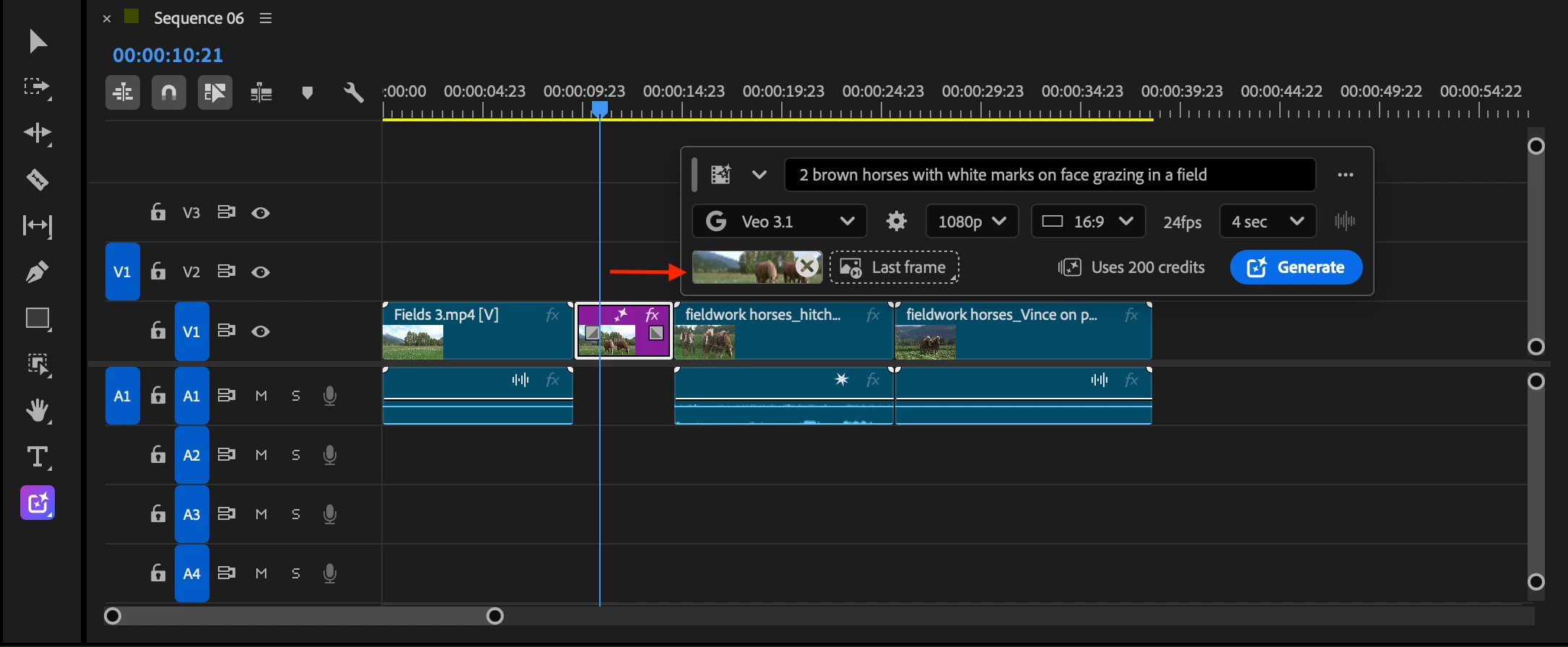Activate the Generative video tool
Image resolution: width=1568 pixels, height=647 pixels.
tap(38, 503)
